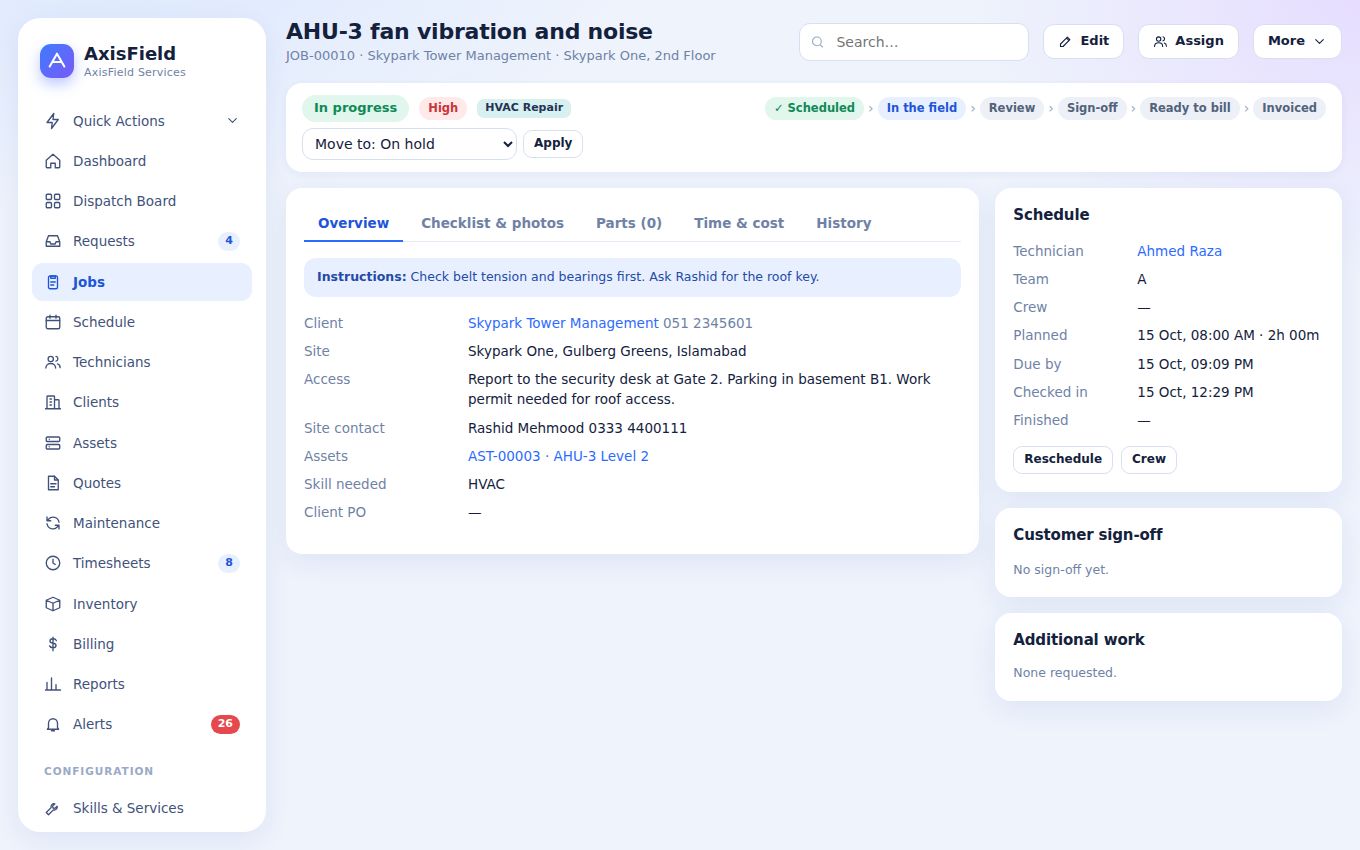Open the Skypark Tower Management client link
This screenshot has height=850, width=1360.
563,323
